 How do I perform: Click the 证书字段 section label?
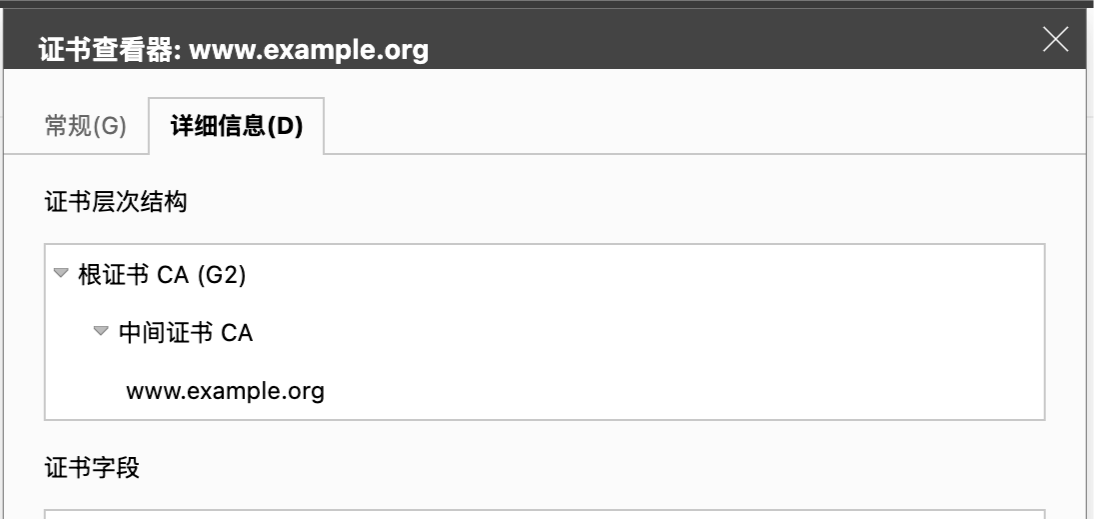(x=93, y=467)
